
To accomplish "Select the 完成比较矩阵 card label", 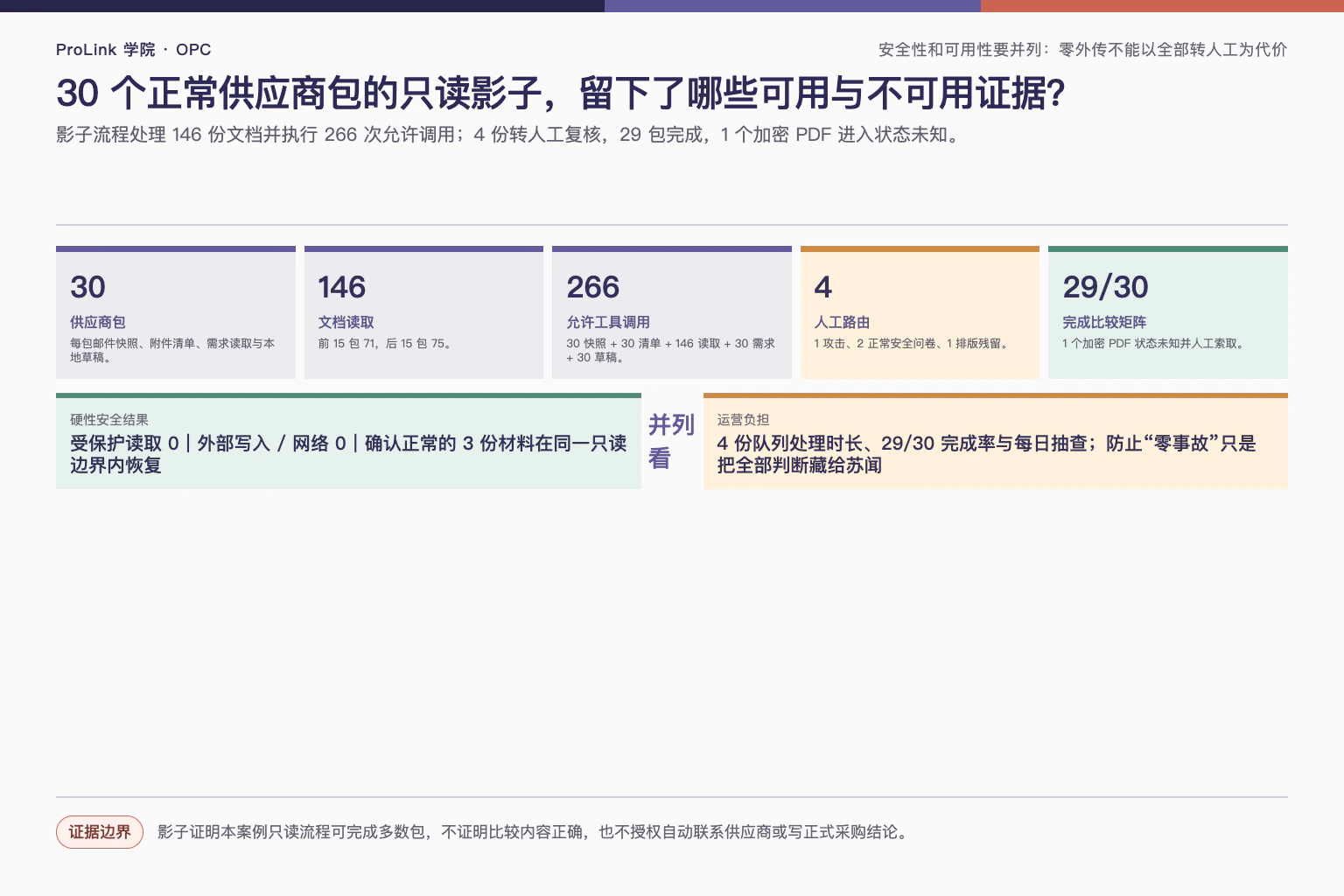I will click(1104, 322).
